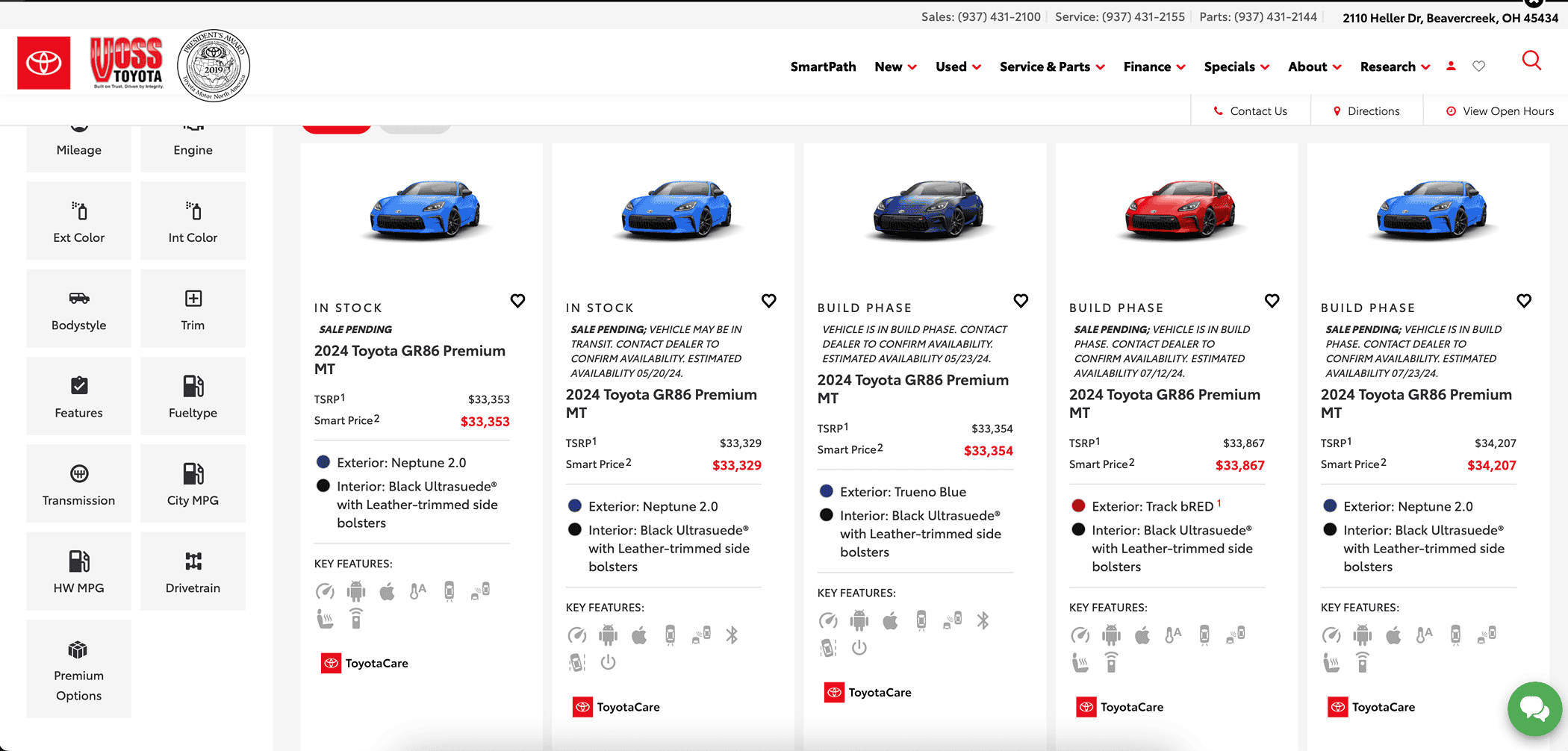View Open Hours
The height and width of the screenshot is (751, 1568).
pos(1500,110)
